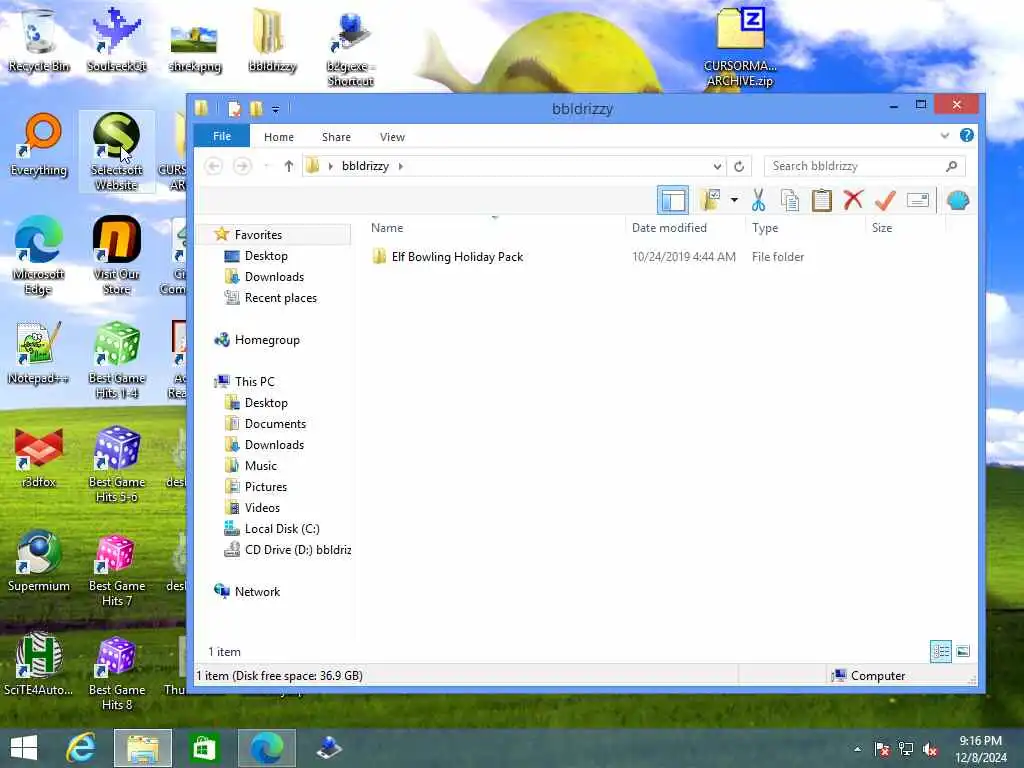Screen dimensions: 1024x768
Task: Click the Notepad++ desktop icon
Action: click(39, 353)
